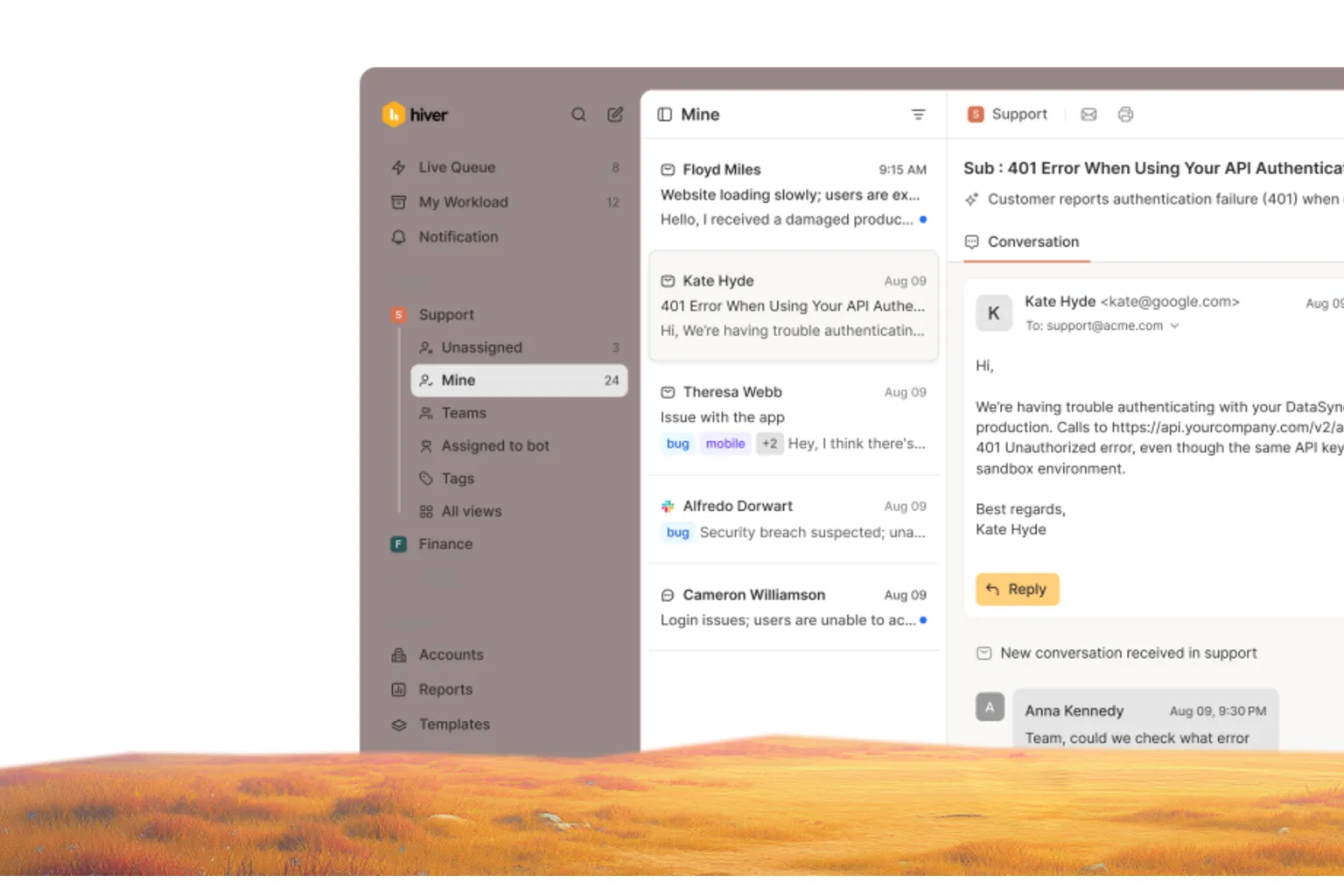Click the Live Queue lightning icon
The image size is (1344, 896).
(398, 167)
